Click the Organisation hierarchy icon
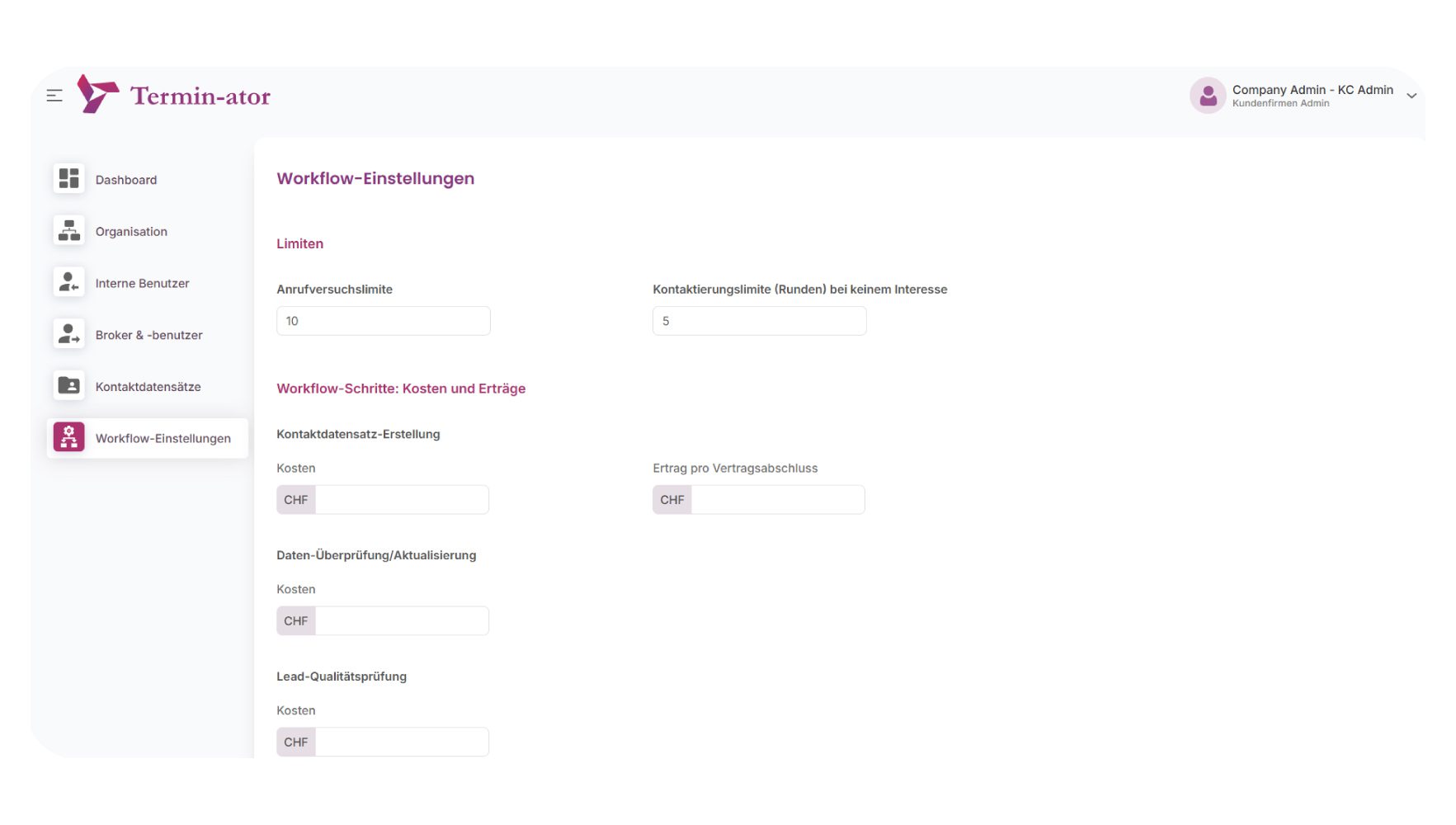 click(69, 231)
